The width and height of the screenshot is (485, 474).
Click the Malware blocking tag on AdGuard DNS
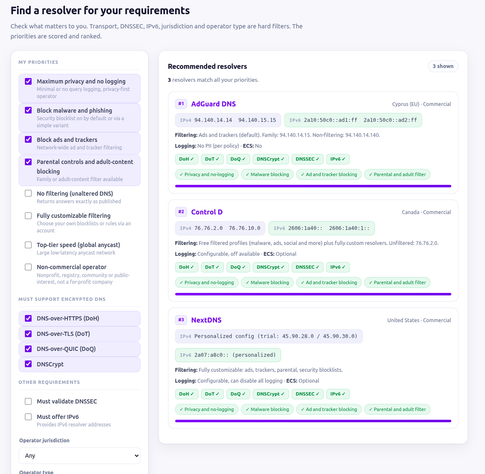coord(267,174)
